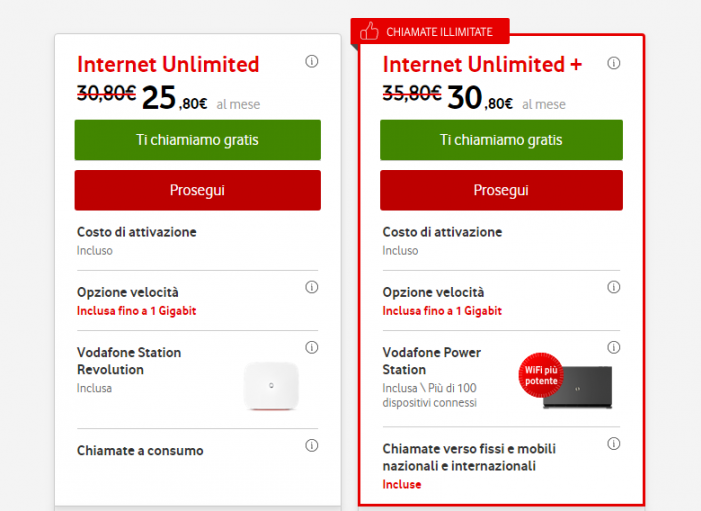Viewport: 701px width, 511px height.
Task: Click Inclusa fino a 1 Gigabit in left plan
Action: 137,311
